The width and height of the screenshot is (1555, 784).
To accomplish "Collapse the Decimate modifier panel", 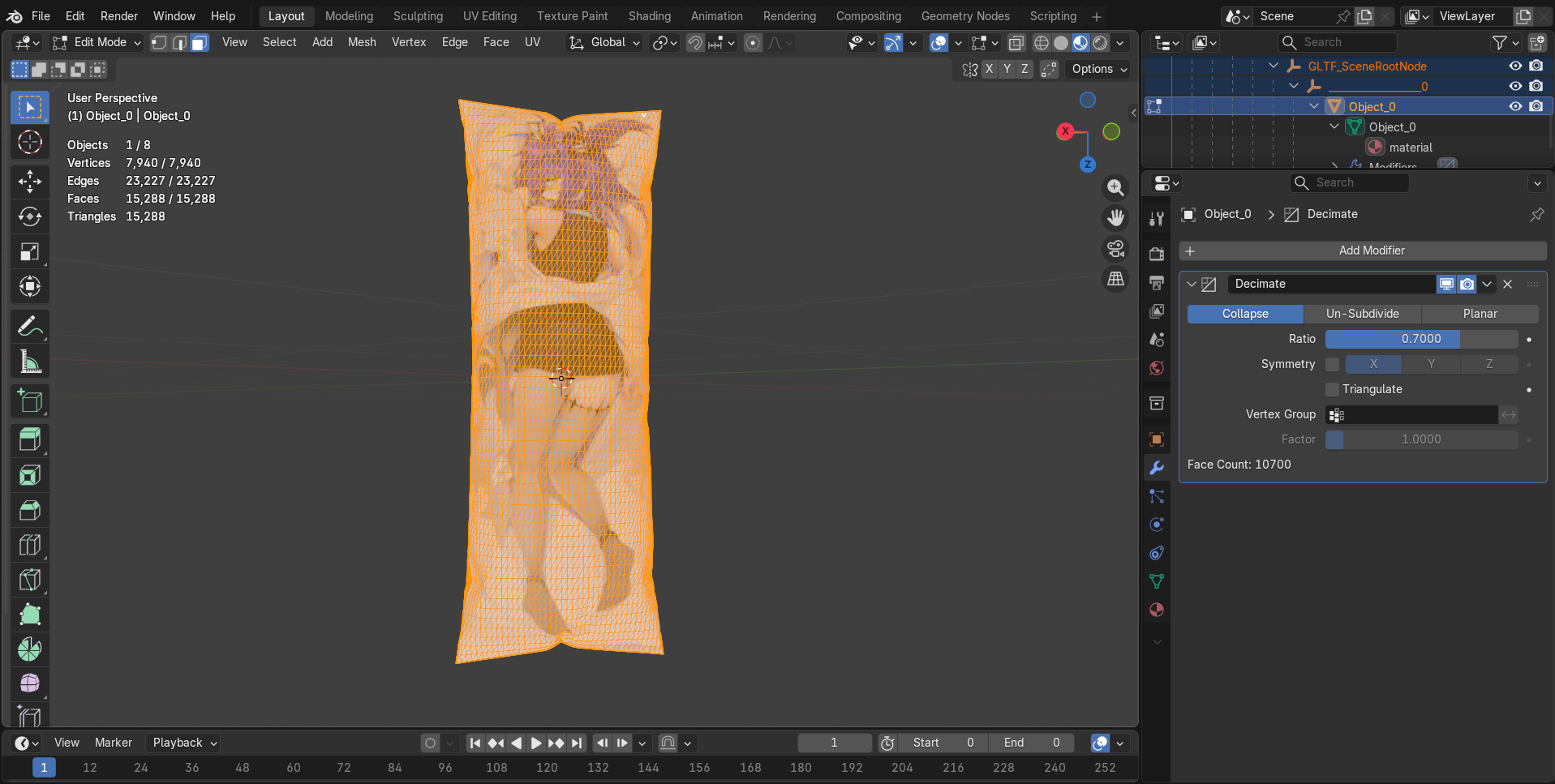I will [x=1192, y=284].
